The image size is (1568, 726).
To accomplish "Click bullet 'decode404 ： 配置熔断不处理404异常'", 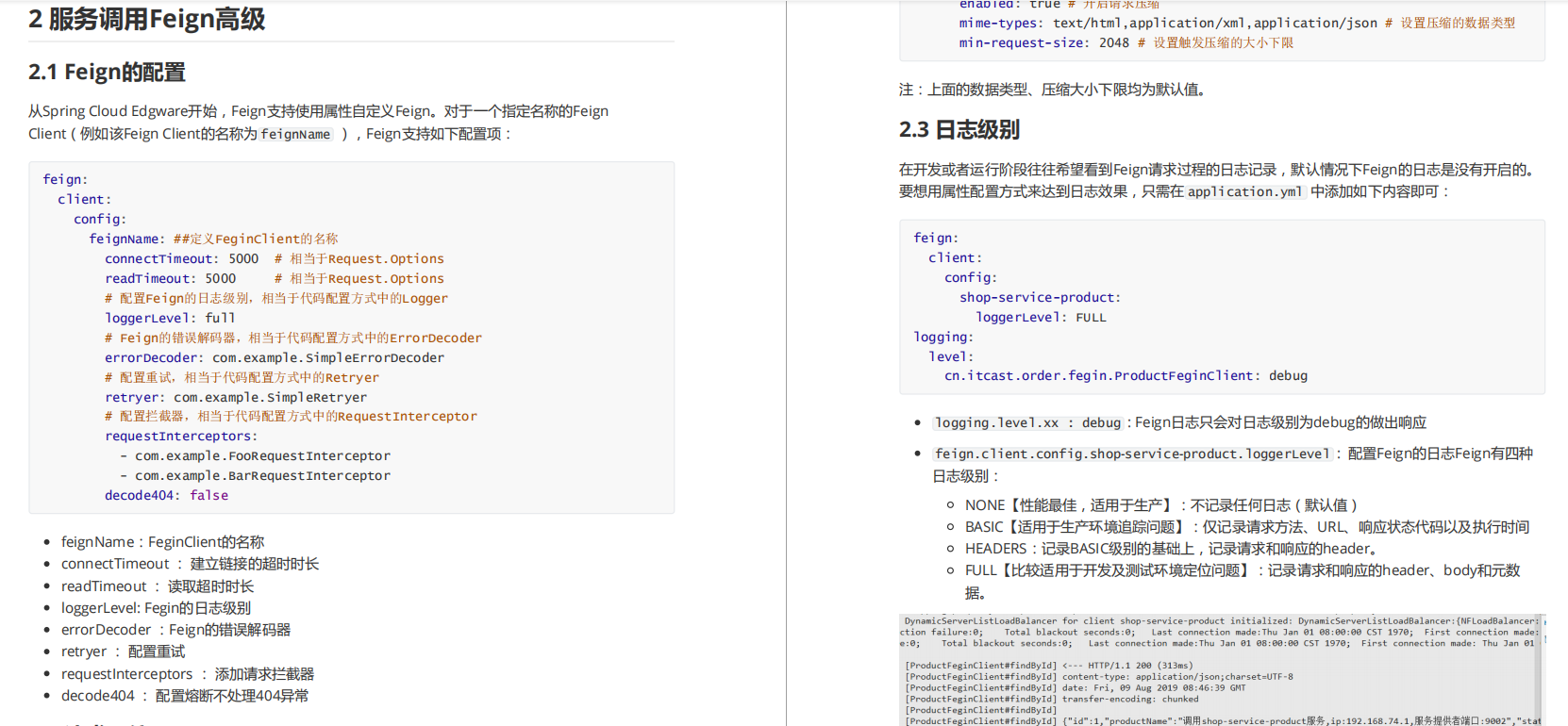I will (185, 696).
